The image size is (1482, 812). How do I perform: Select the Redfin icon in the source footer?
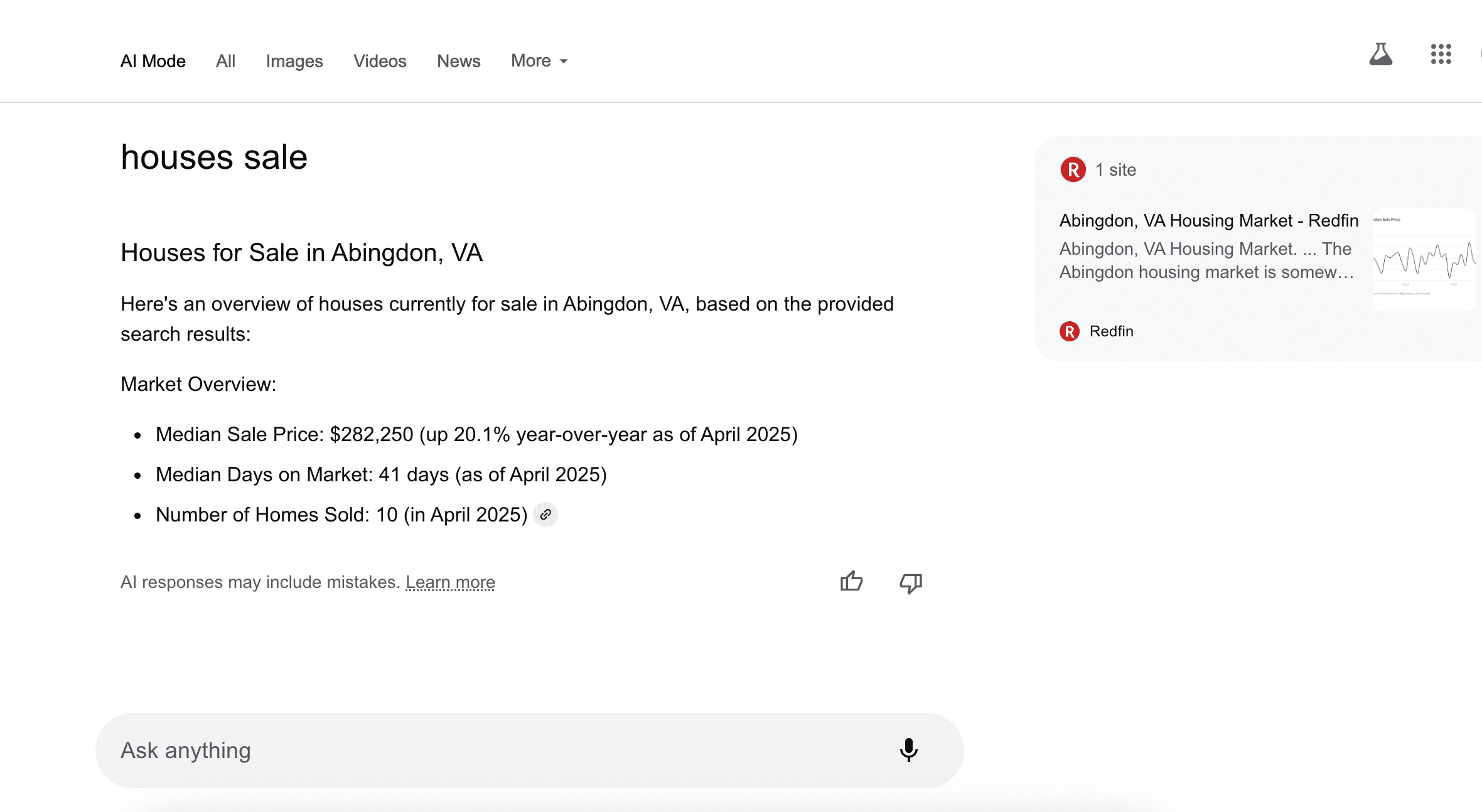pyautogui.click(x=1069, y=331)
